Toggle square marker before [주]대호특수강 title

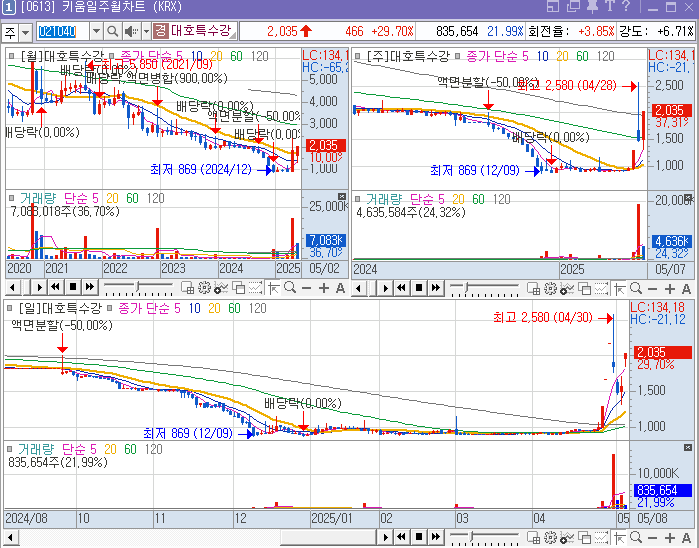pos(358,57)
